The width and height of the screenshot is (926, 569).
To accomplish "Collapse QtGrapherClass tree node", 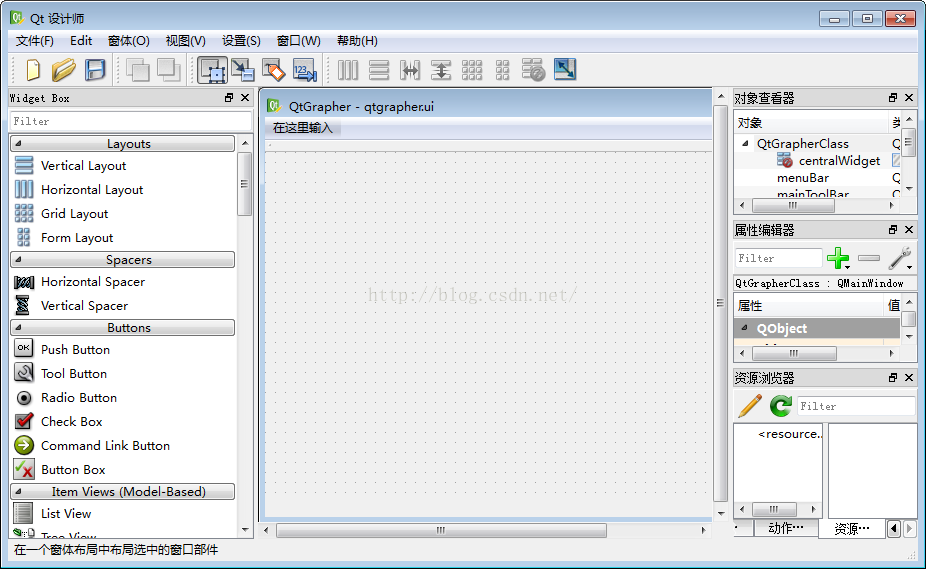I will click(745, 144).
